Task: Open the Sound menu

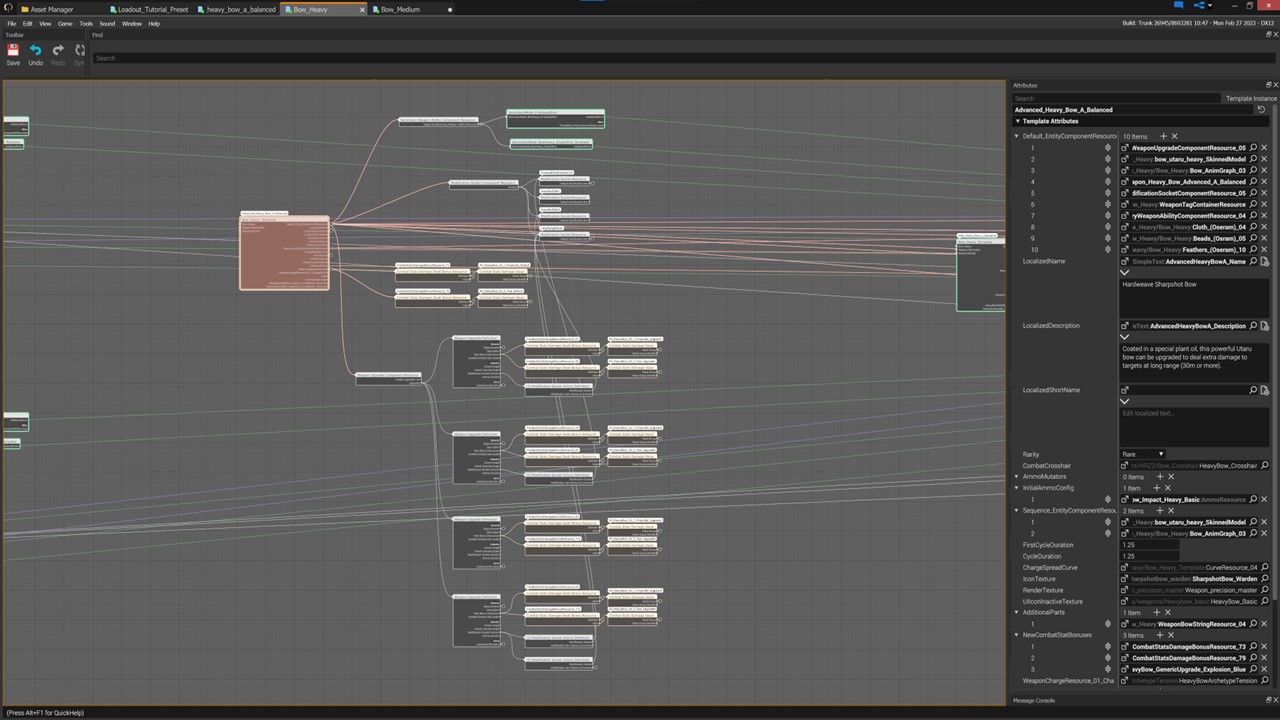Action: point(107,23)
